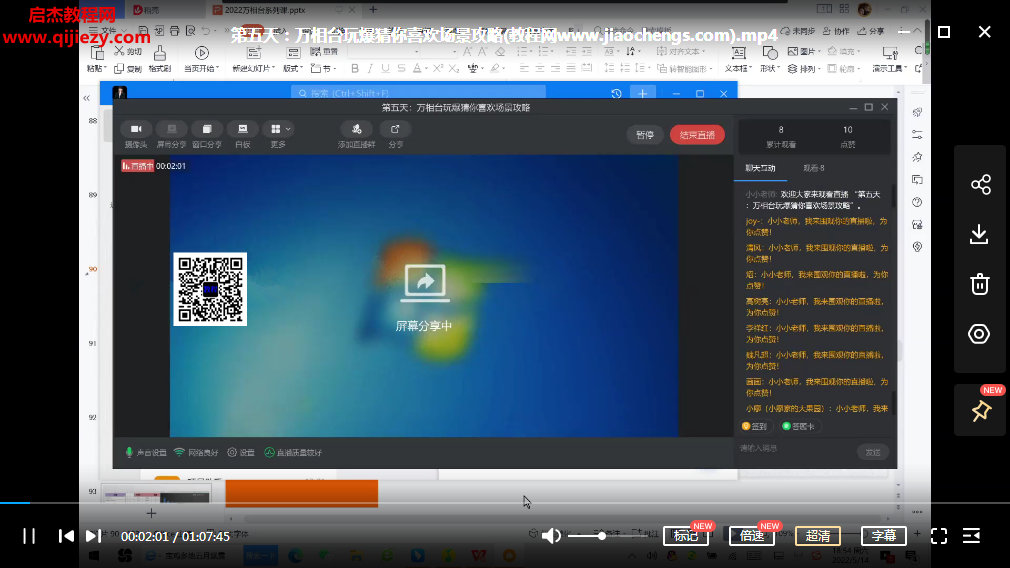Open history clock icon in blue window
Image resolution: width=1010 pixels, height=568 pixels.
click(x=616, y=93)
